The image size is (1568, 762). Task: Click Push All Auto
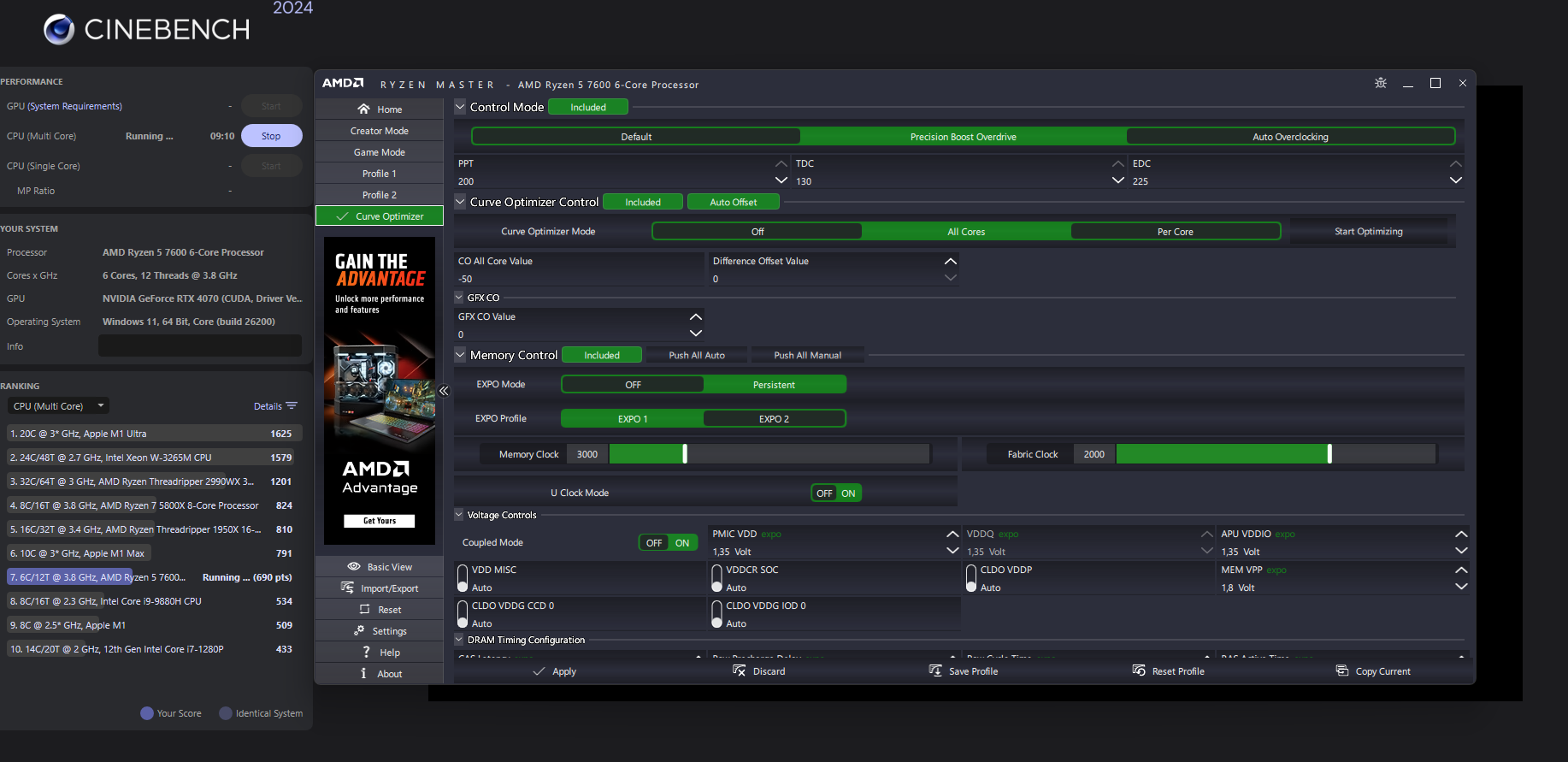coord(697,355)
